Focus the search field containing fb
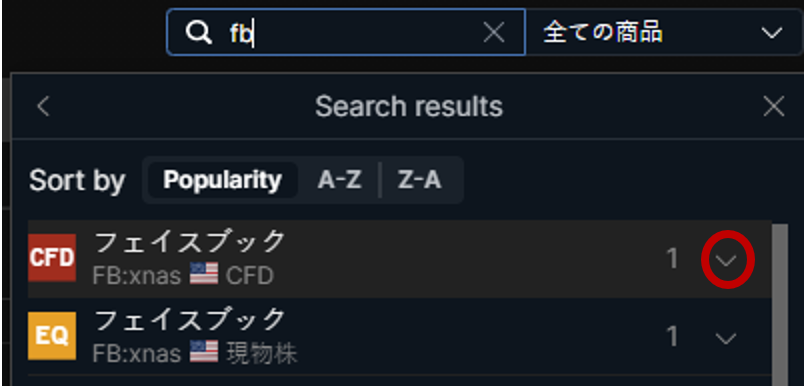This screenshot has width=806, height=388. tap(345, 32)
